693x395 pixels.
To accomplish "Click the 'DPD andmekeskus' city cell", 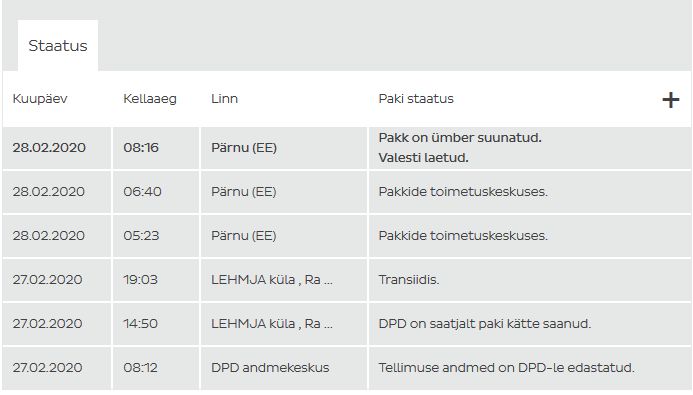I will [270, 368].
